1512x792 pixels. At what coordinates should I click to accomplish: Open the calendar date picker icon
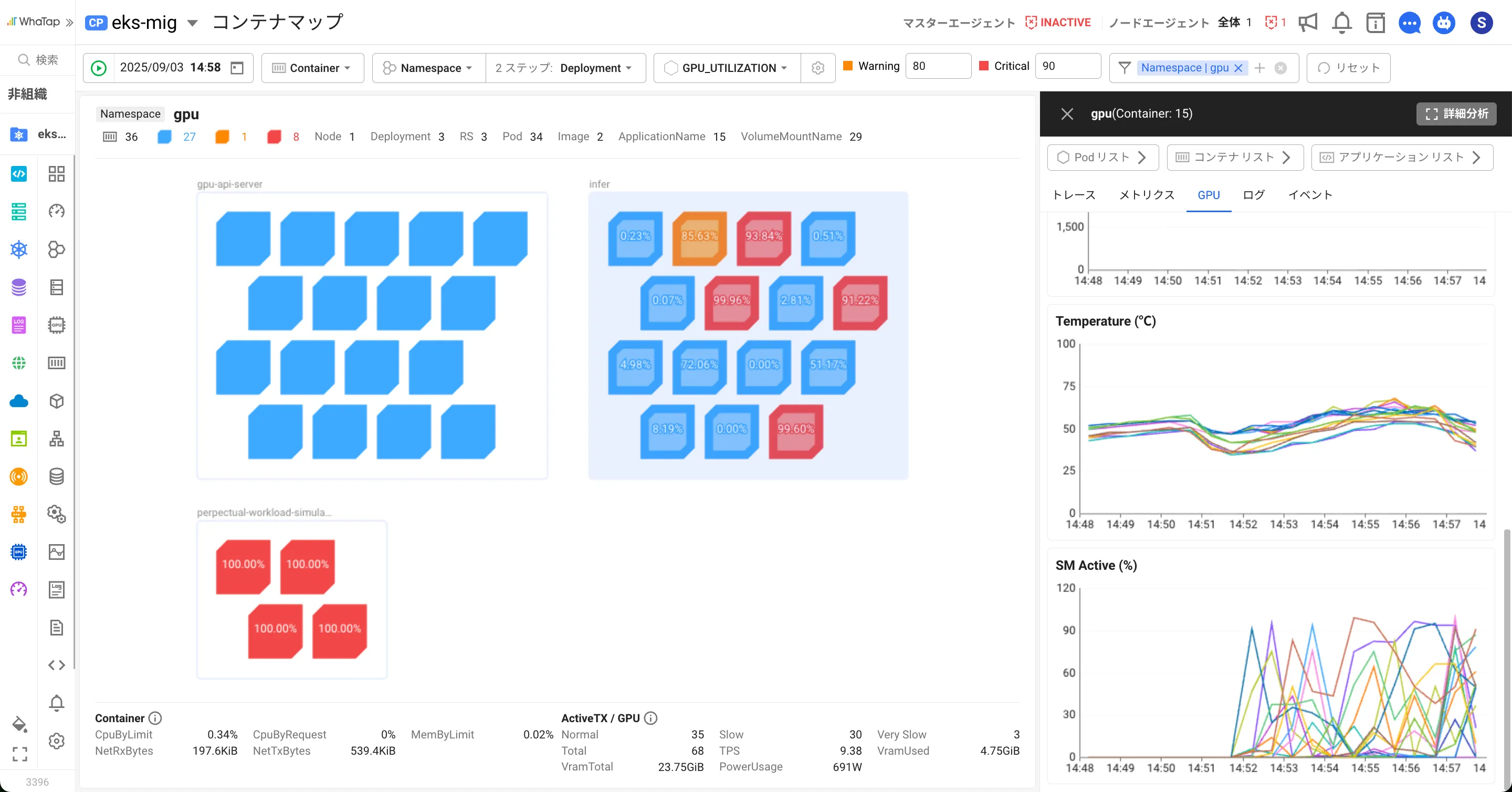(237, 68)
